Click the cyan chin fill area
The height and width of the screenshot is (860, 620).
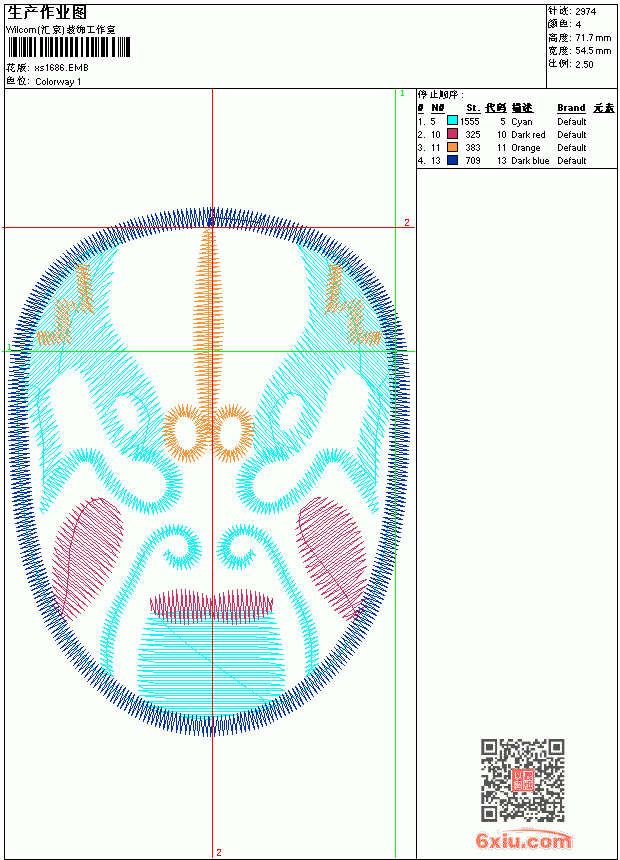tap(211, 658)
